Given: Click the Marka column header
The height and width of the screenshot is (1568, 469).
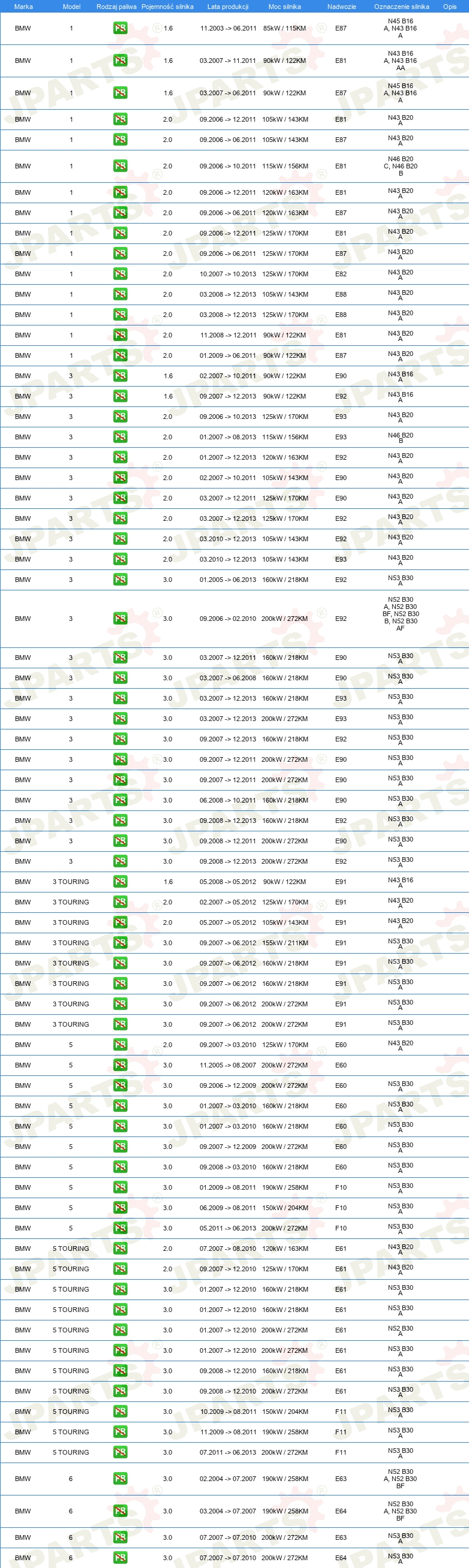Looking at the screenshot, I should click(x=23, y=7).
